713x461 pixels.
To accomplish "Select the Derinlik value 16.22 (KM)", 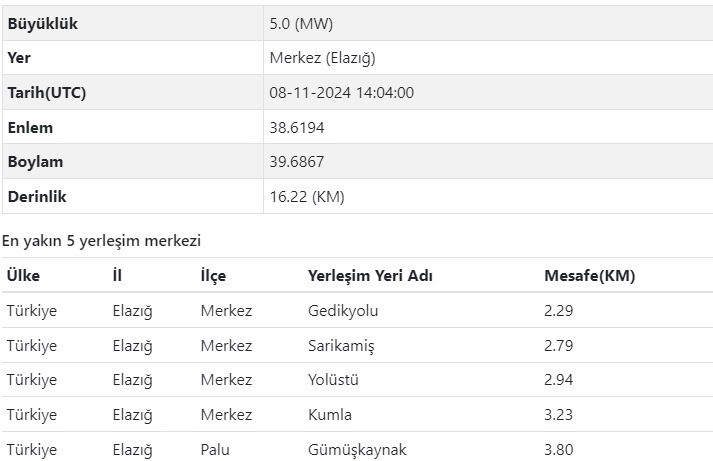I will click(307, 197).
